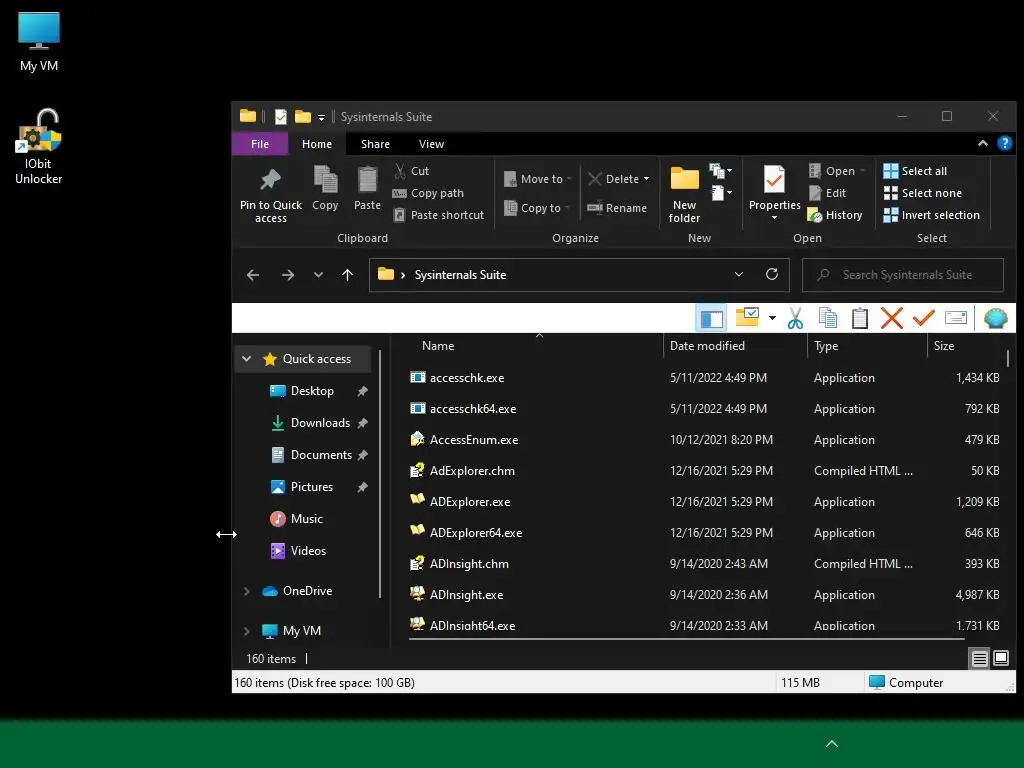The height and width of the screenshot is (768, 1024).
Task: Toggle the navigation pane button in Classic Shell toolbar
Action: point(711,319)
